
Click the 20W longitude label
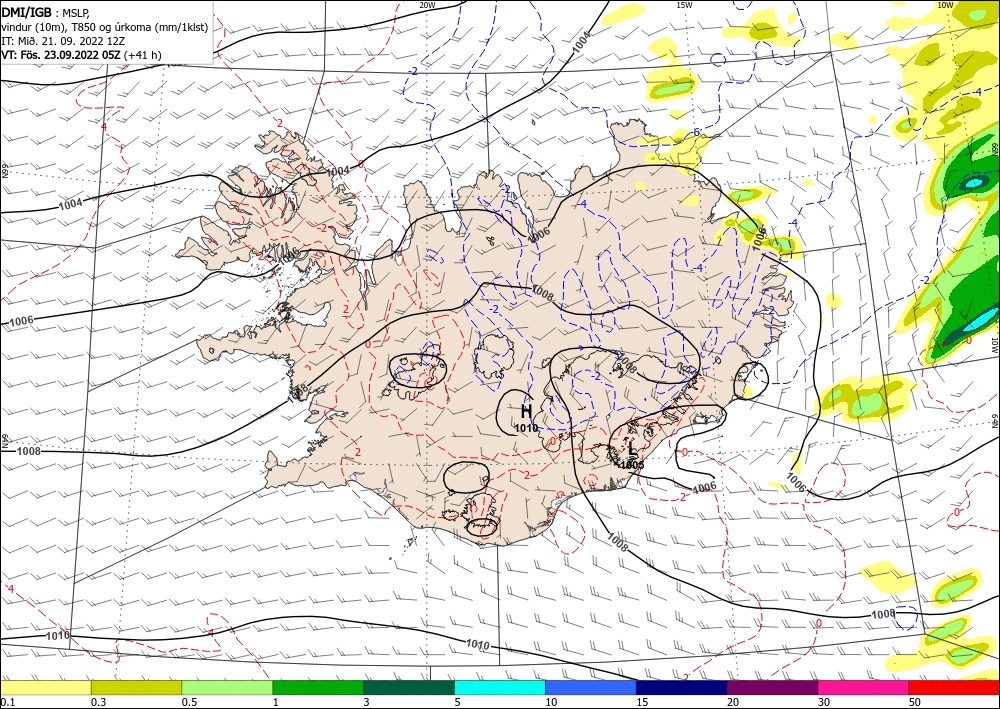point(427,5)
